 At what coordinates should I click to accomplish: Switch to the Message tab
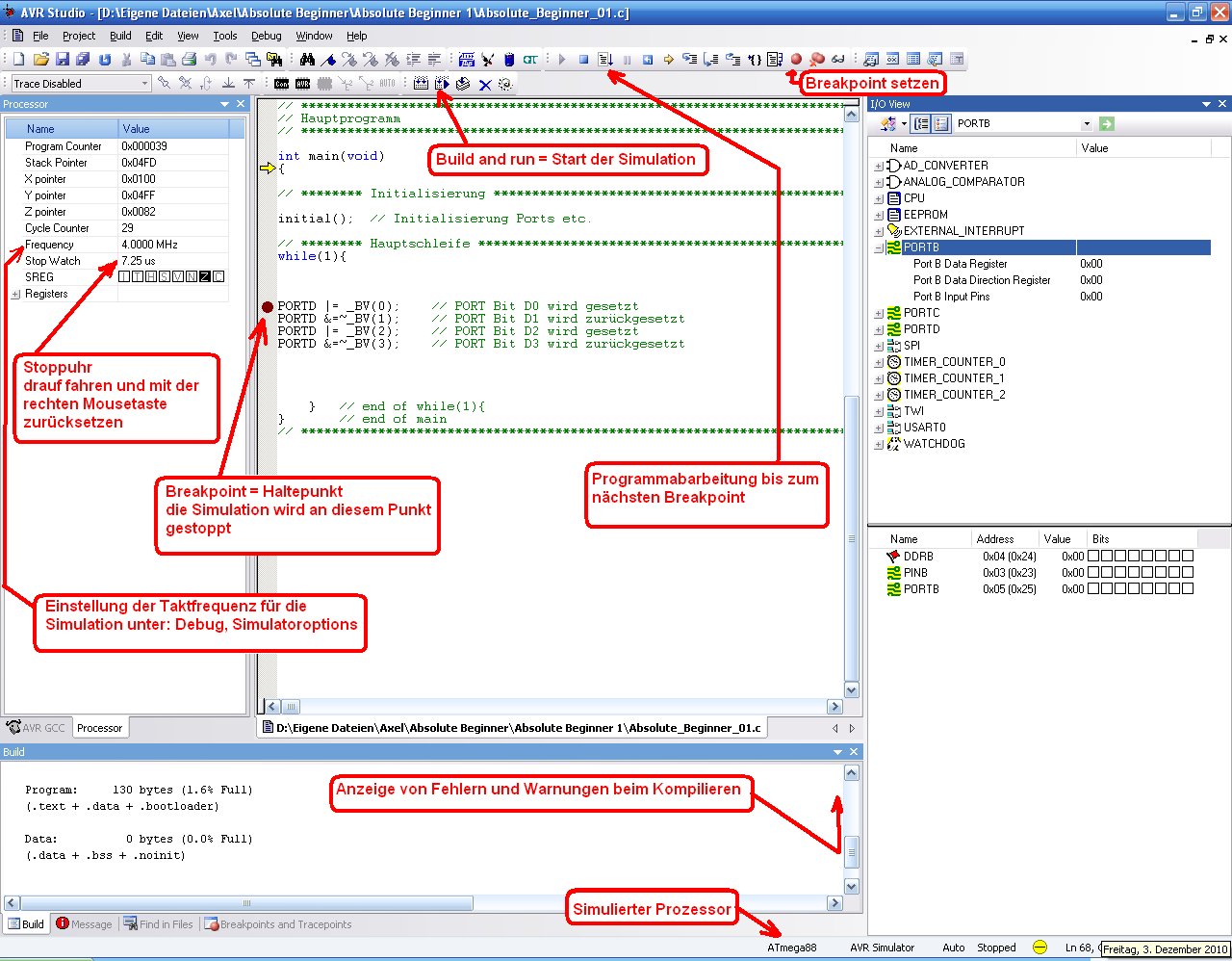click(x=85, y=924)
